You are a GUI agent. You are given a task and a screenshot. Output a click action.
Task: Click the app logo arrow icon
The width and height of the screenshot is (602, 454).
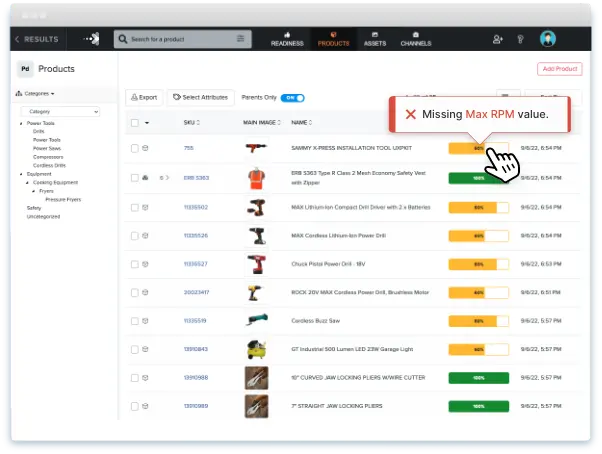pos(91,39)
